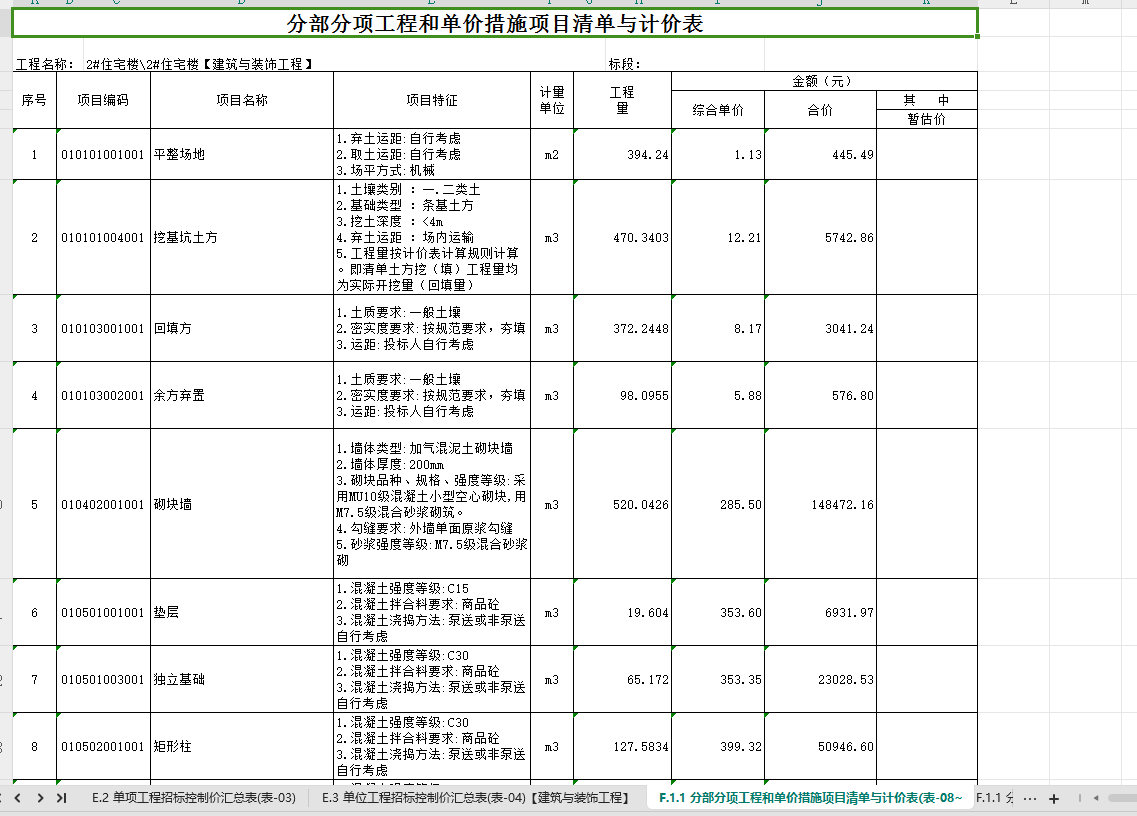Show more sheets via the ellipsis icon

coord(1030,799)
